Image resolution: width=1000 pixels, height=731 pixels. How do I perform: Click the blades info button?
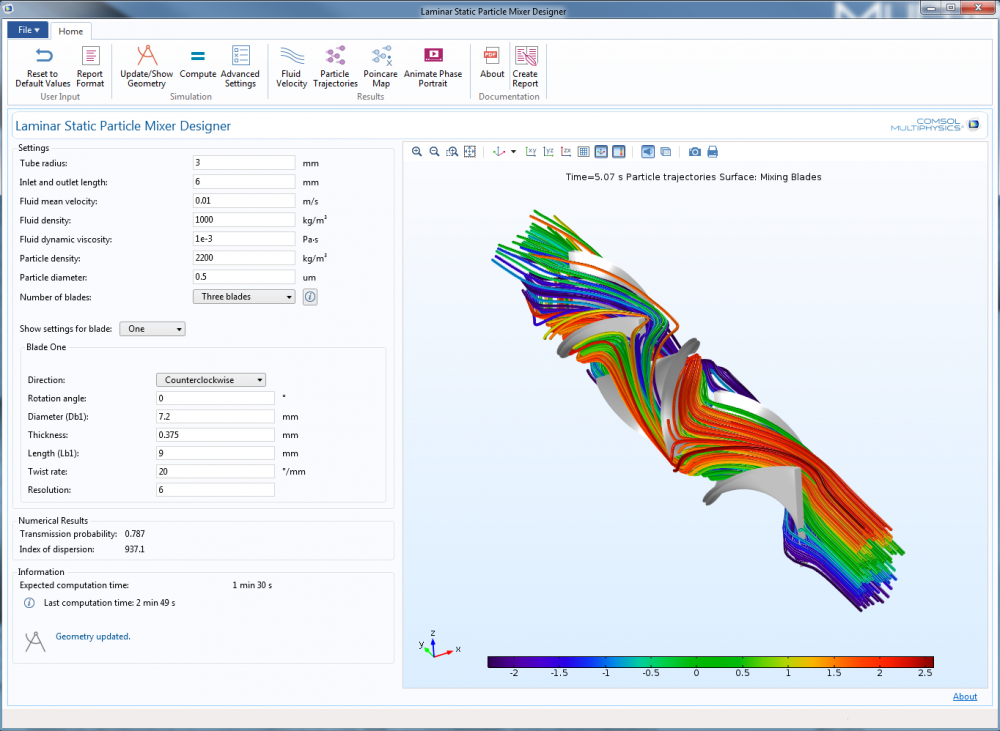(x=310, y=297)
